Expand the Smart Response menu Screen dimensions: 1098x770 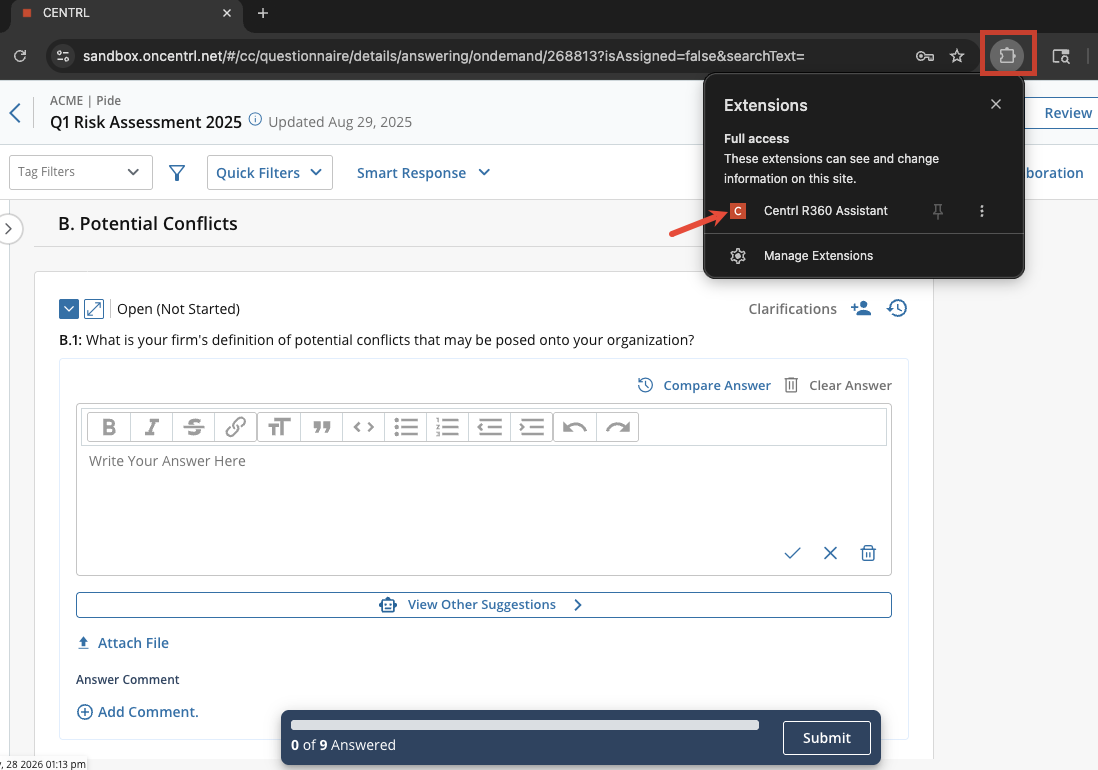pos(424,172)
